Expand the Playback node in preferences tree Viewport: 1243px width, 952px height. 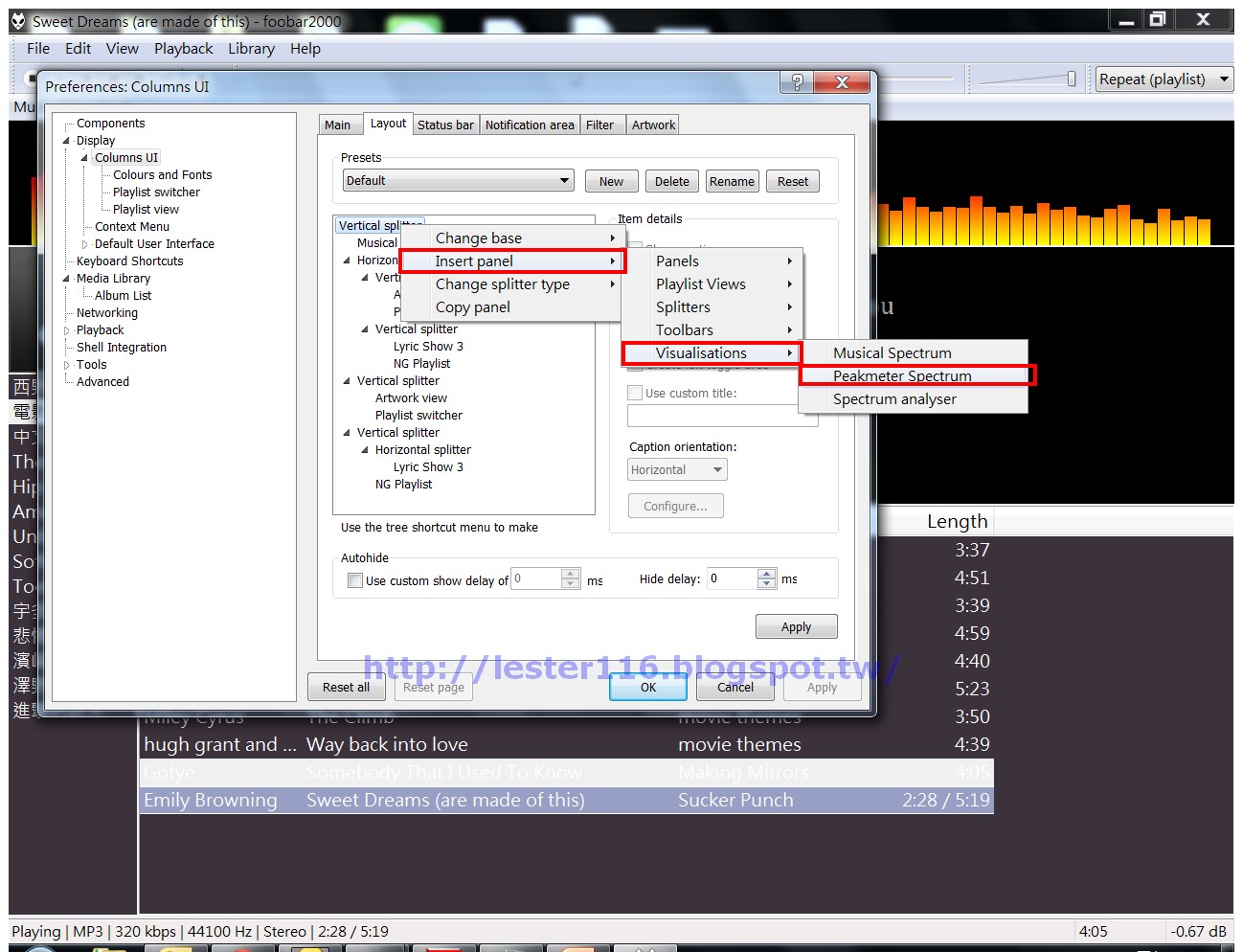[67, 330]
